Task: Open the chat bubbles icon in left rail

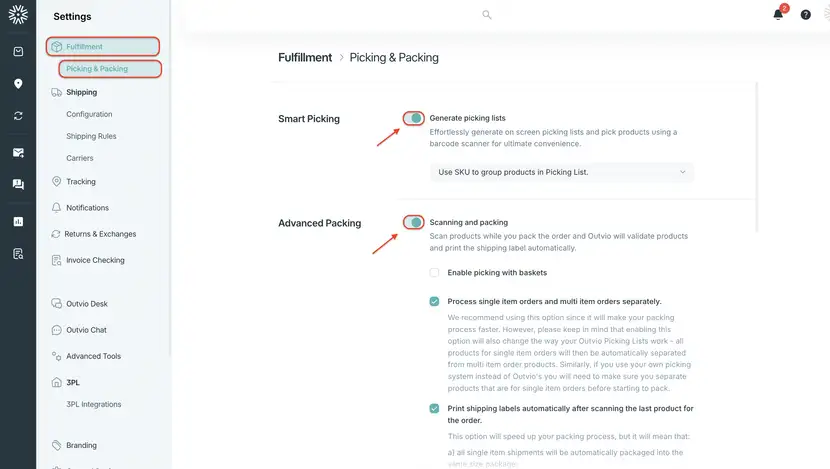Action: click(x=18, y=184)
